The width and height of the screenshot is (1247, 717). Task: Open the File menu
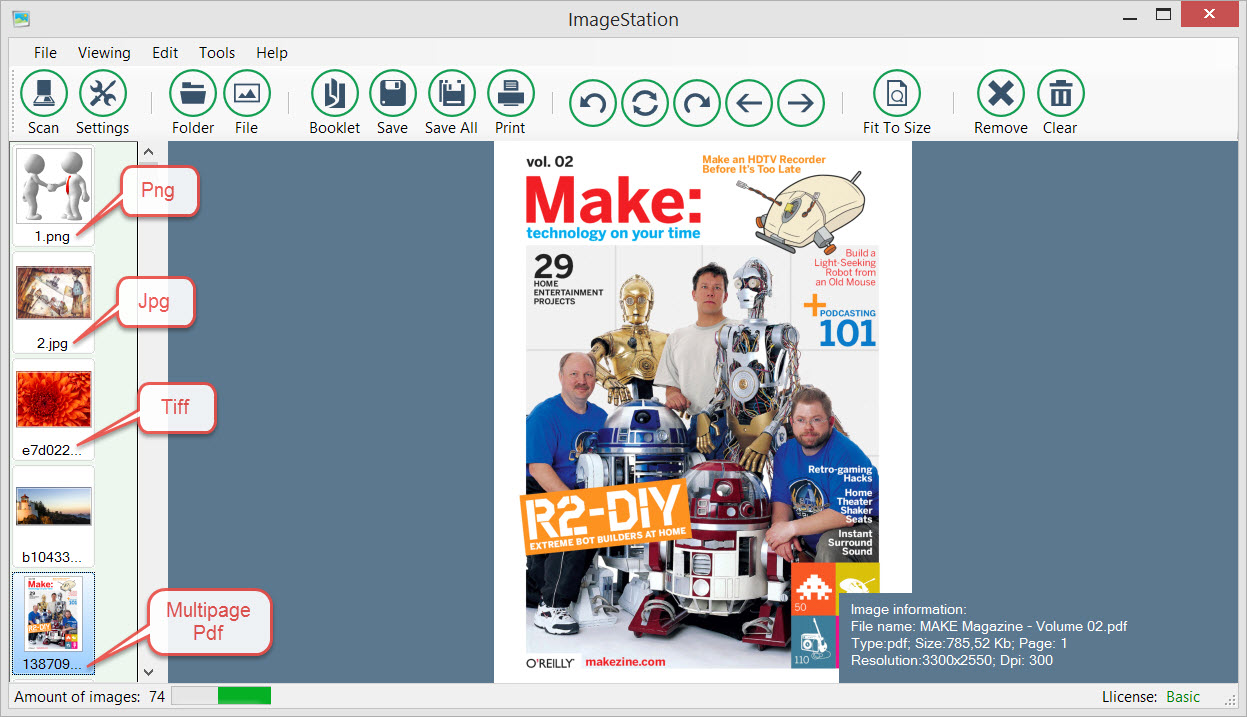(x=45, y=53)
